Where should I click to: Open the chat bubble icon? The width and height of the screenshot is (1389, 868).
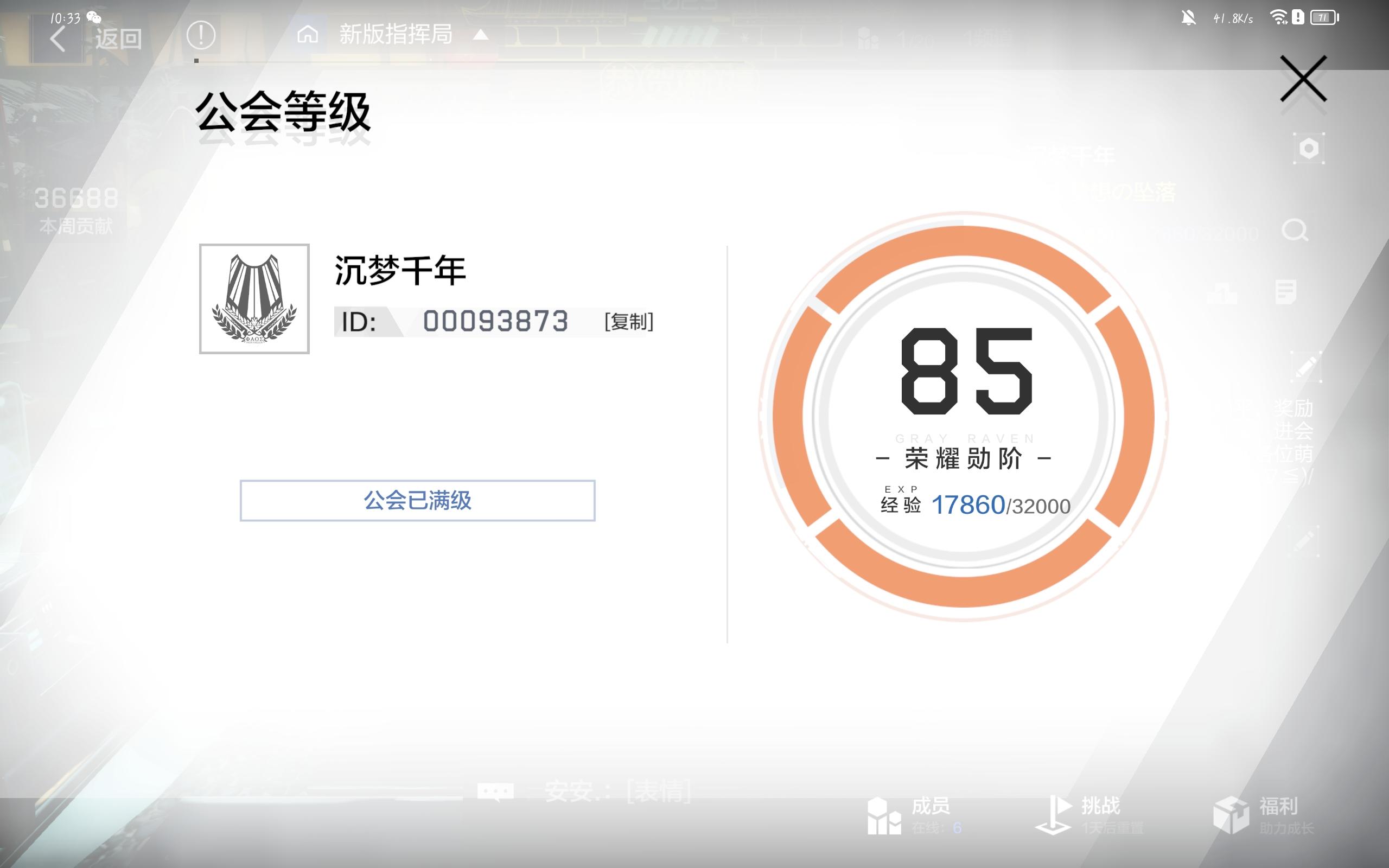click(x=495, y=792)
